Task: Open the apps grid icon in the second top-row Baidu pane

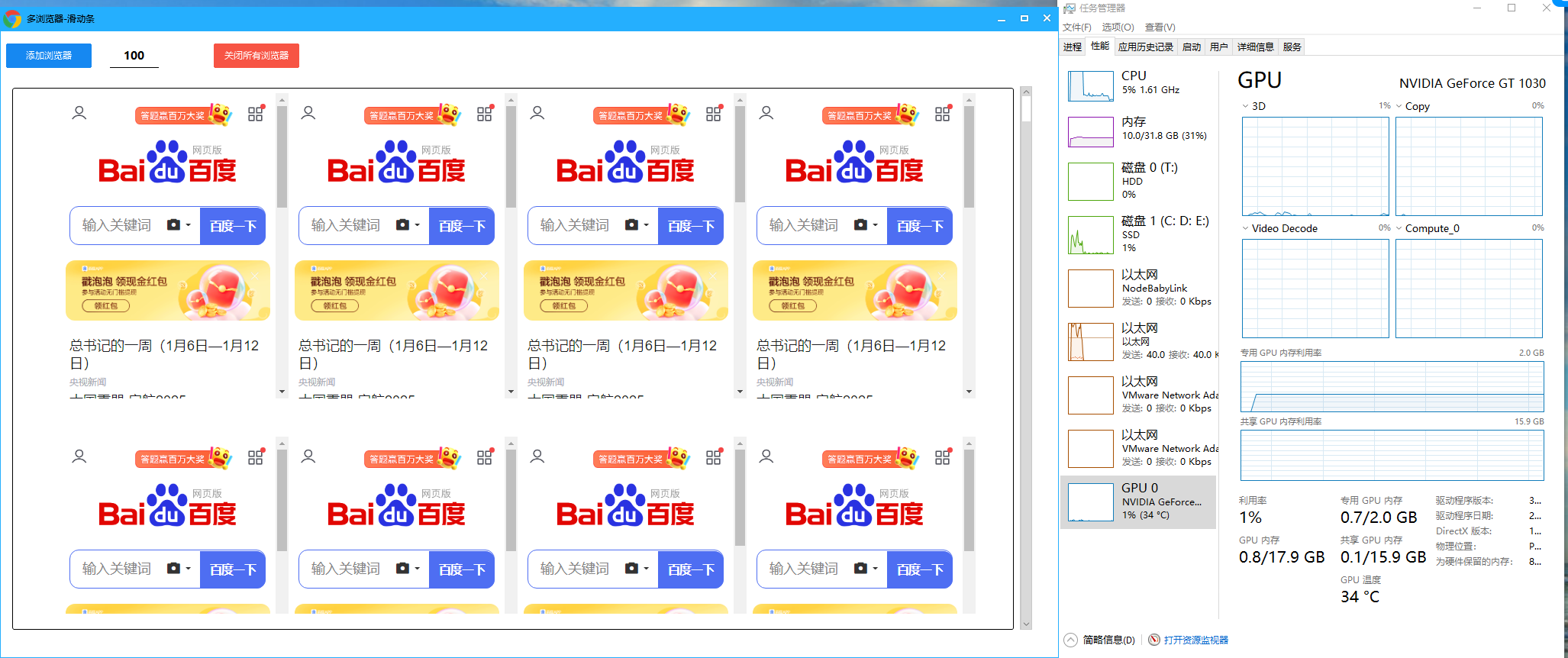Action: (x=485, y=113)
